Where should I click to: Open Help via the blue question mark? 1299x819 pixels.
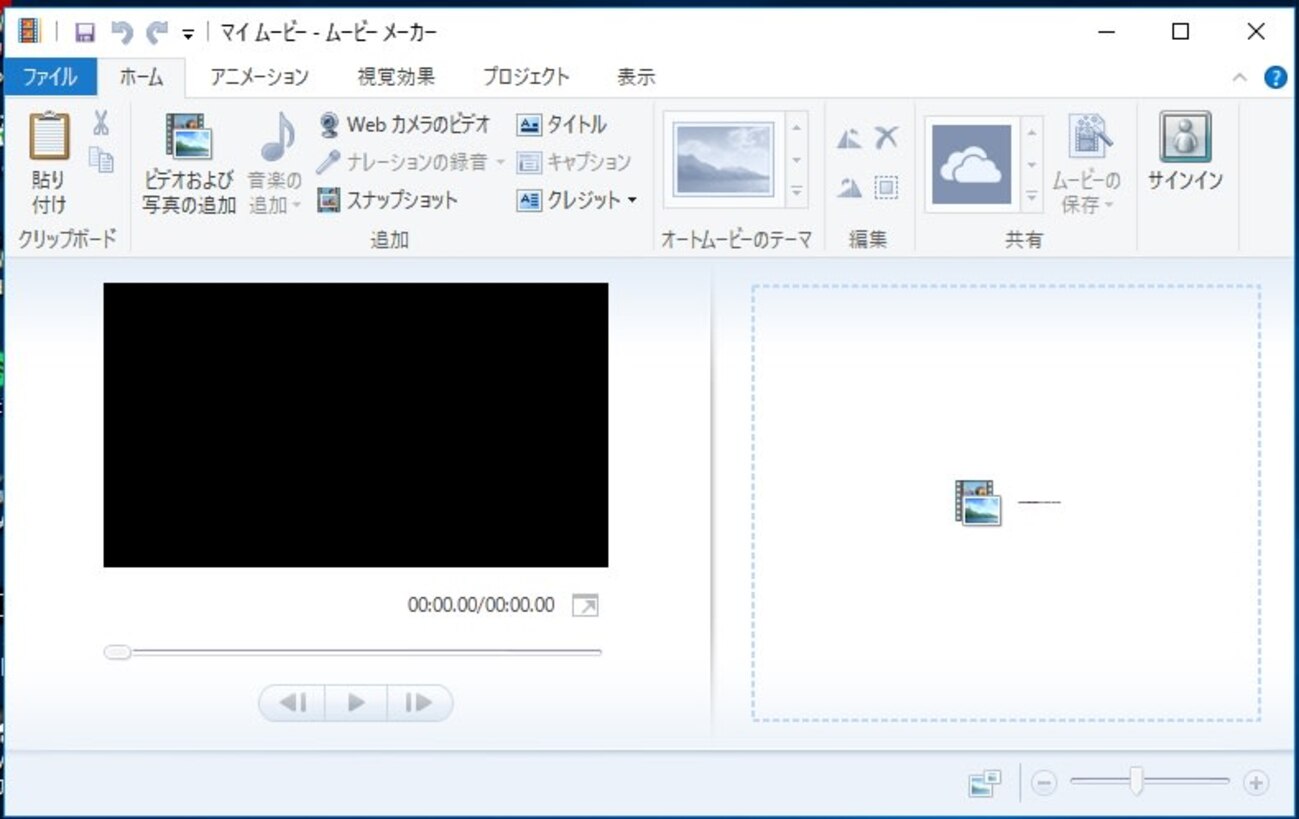tap(1275, 78)
